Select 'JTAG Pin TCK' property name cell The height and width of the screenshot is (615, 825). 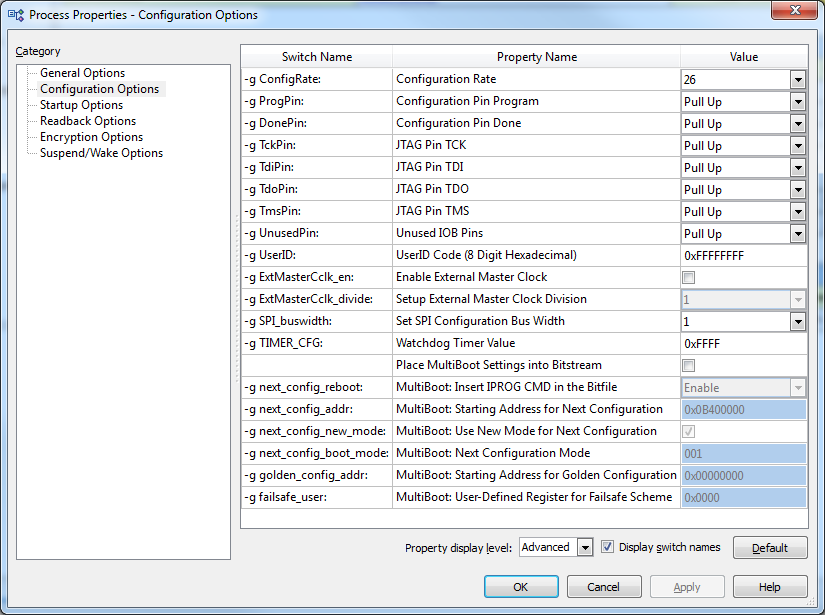537,145
